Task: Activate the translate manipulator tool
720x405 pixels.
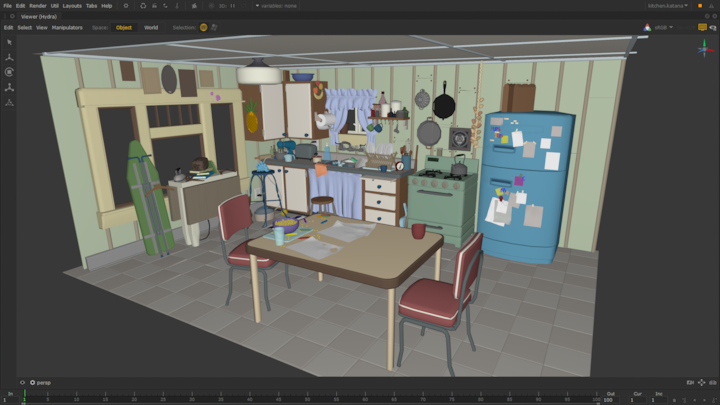Action: pyautogui.click(x=9, y=57)
